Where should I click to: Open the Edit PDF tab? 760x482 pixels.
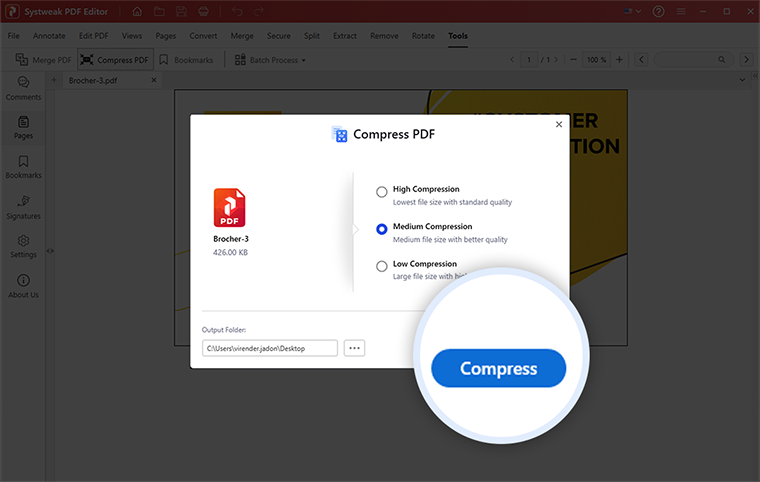coord(94,36)
